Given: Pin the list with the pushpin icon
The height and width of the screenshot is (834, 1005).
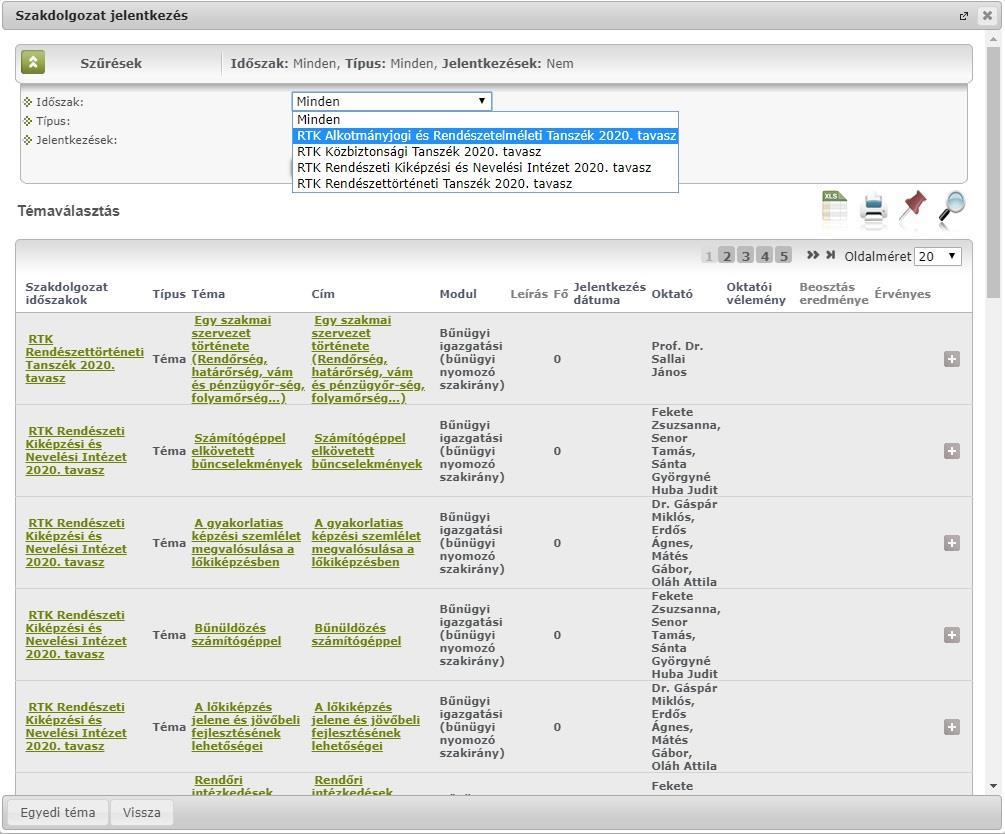Looking at the screenshot, I should 912,207.
